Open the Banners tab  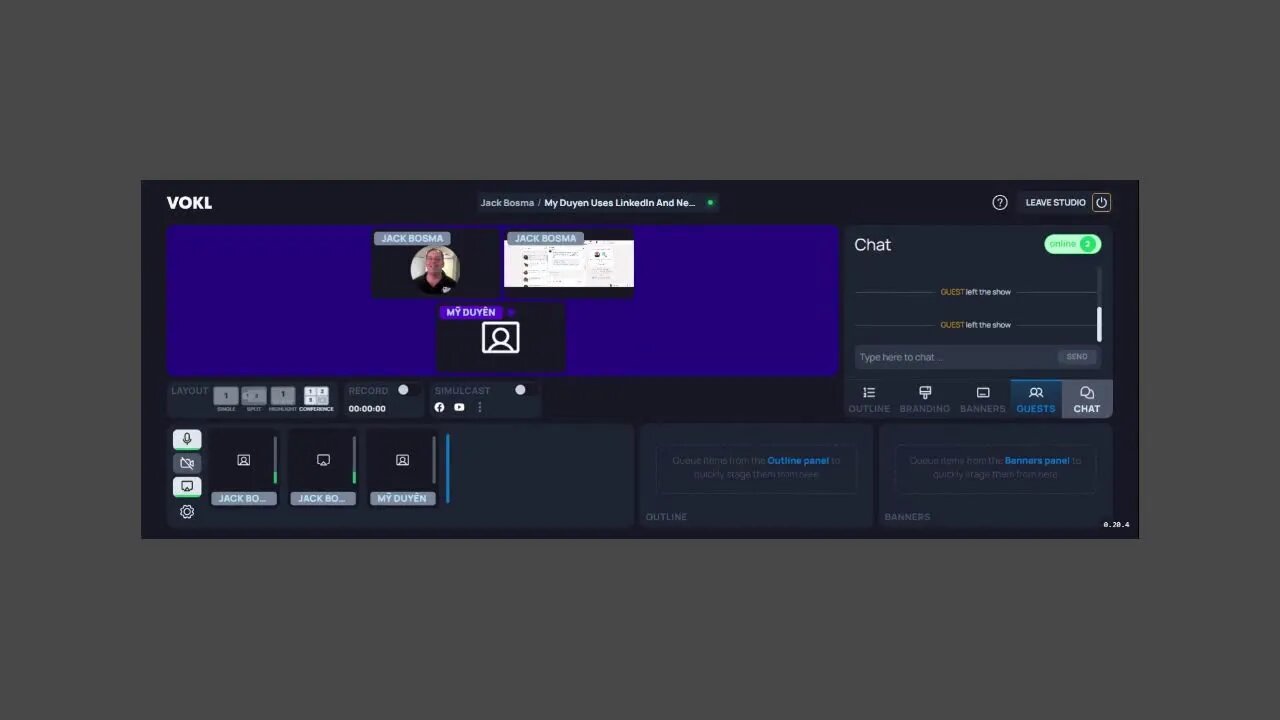(983, 399)
